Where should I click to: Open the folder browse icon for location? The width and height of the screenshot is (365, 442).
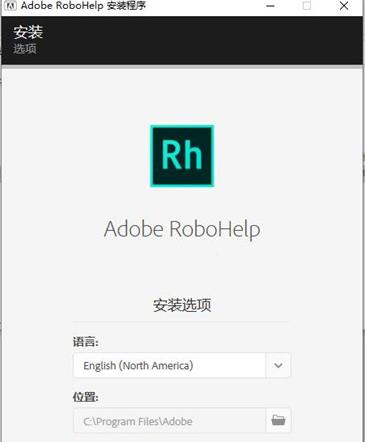[278, 420]
